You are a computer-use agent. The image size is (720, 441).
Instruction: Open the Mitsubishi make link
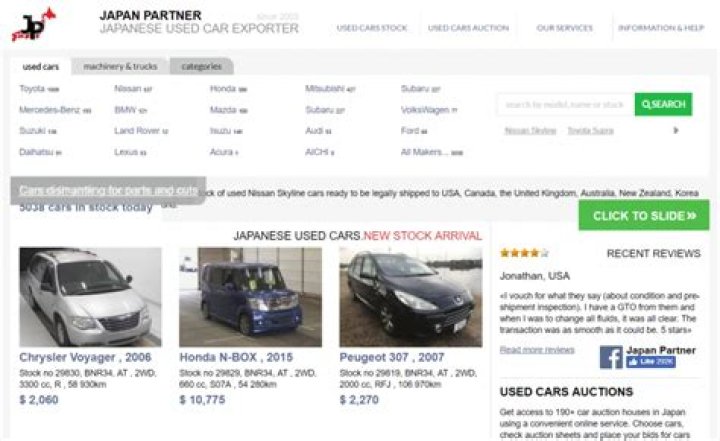[x=330, y=89]
